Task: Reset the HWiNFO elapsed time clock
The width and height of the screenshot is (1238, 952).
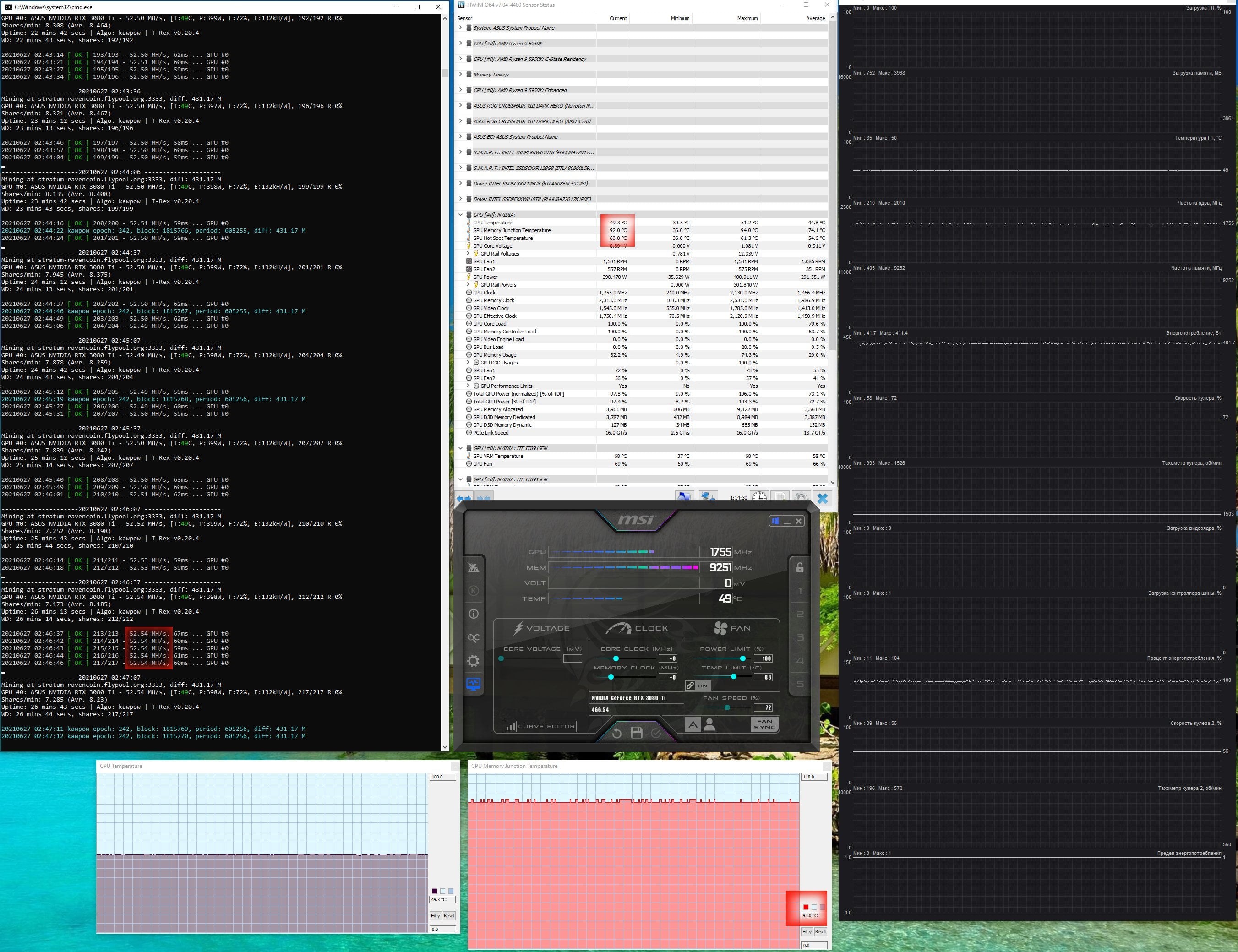Action: [759, 497]
